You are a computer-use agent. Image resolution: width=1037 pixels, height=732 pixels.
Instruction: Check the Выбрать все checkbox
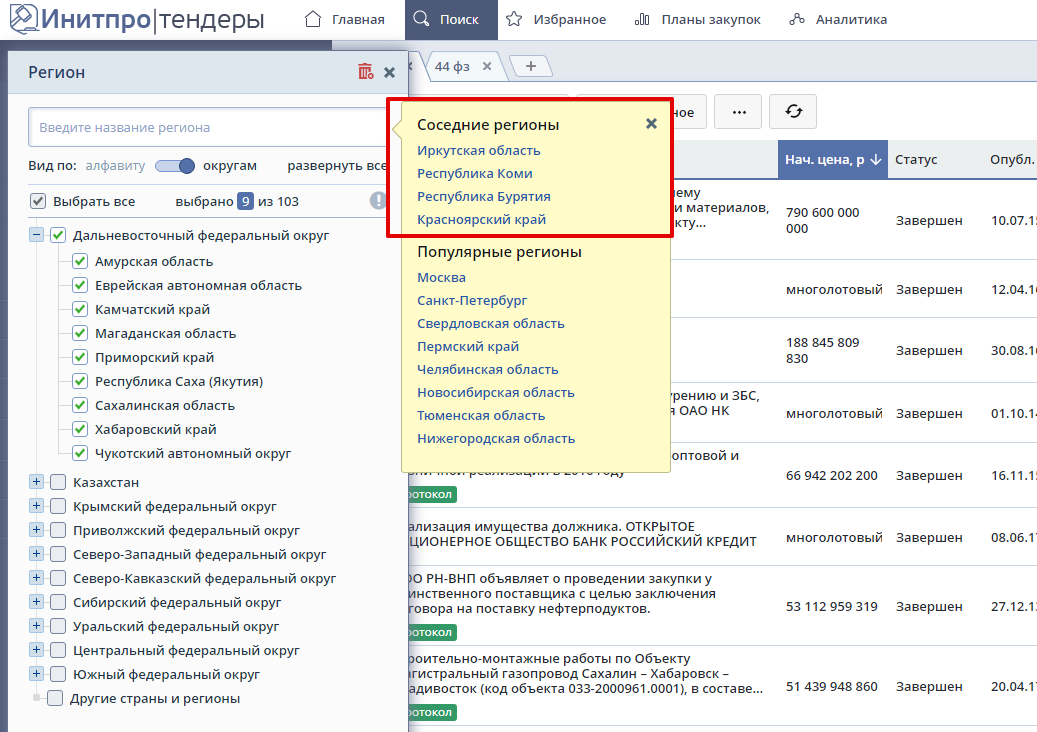(38, 201)
